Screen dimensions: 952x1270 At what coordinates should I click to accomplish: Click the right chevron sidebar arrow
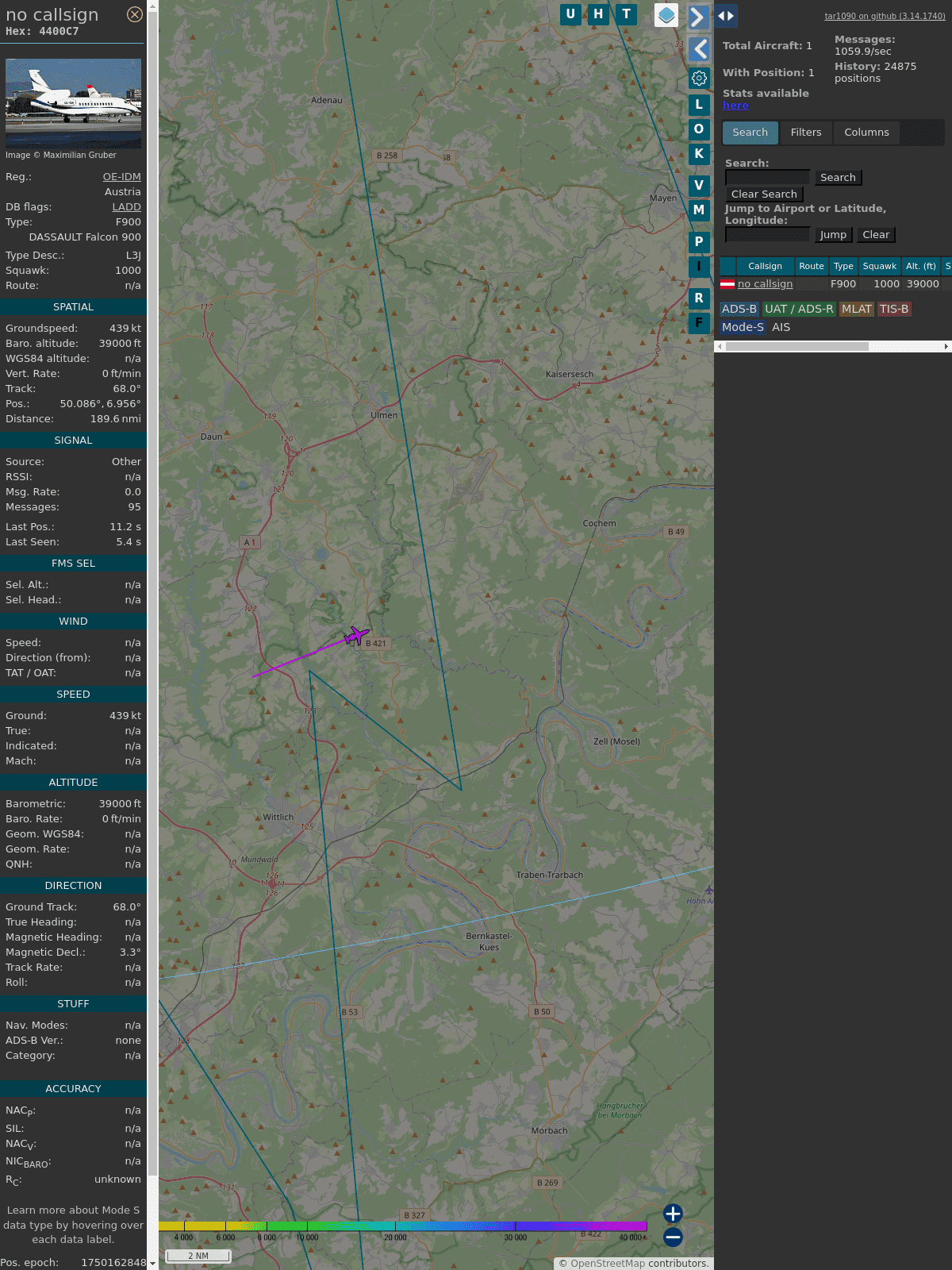point(698,17)
